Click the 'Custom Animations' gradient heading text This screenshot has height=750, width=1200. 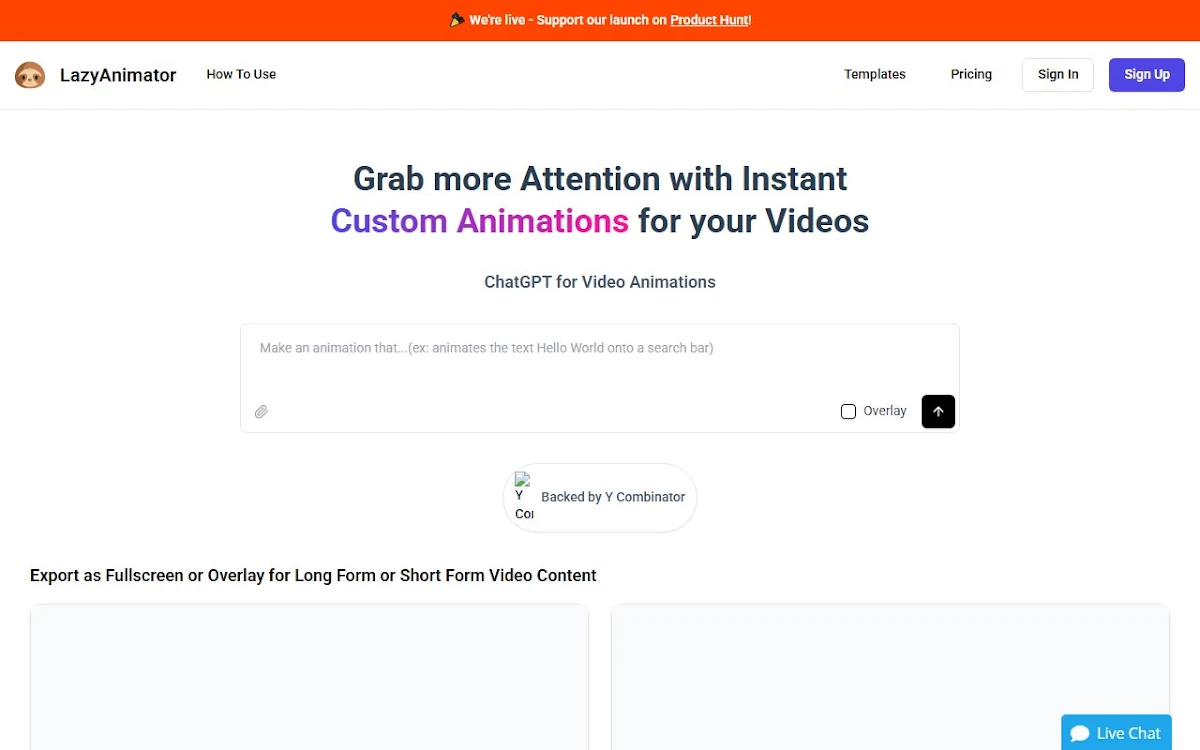click(480, 220)
